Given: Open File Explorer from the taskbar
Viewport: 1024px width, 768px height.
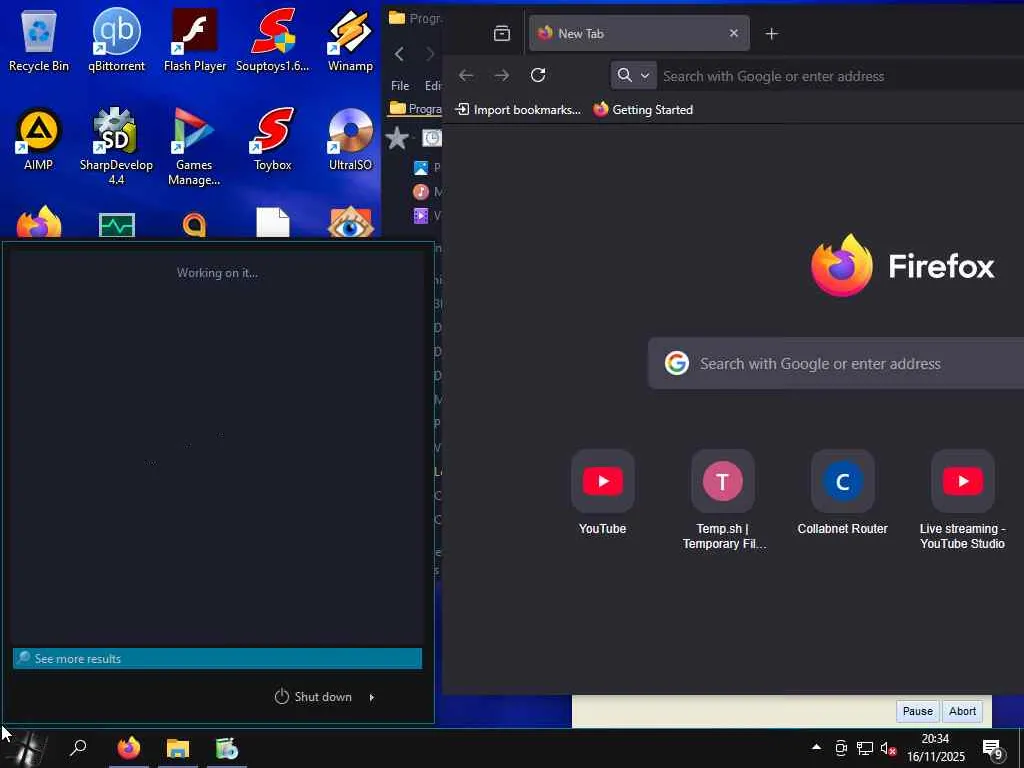Looking at the screenshot, I should (178, 748).
